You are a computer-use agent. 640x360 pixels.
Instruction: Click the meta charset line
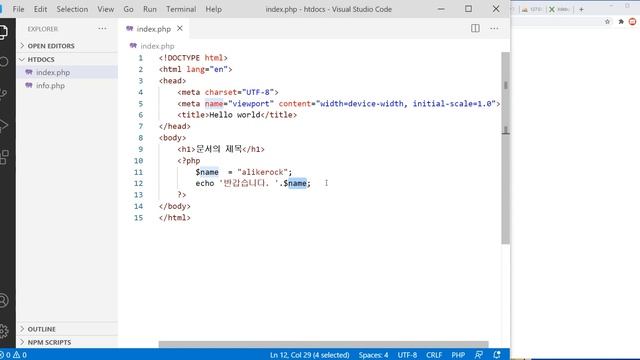pyautogui.click(x=228, y=92)
